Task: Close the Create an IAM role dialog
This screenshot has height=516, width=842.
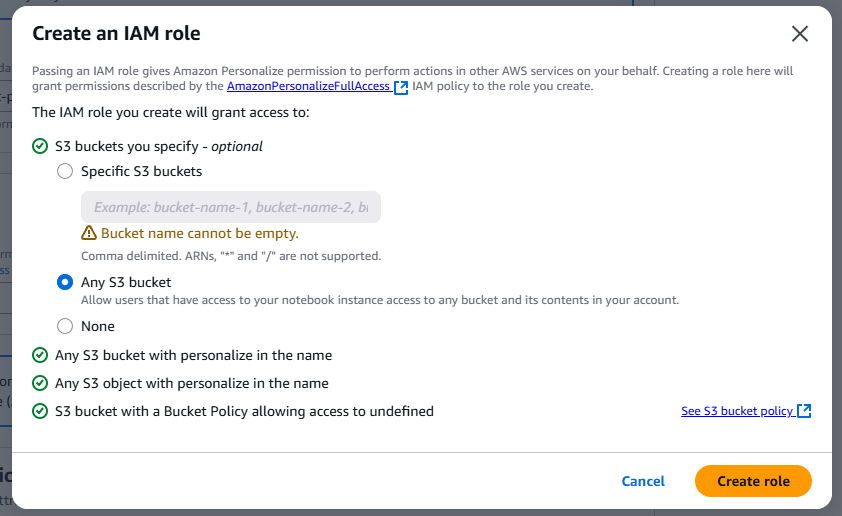Action: pyautogui.click(x=799, y=34)
